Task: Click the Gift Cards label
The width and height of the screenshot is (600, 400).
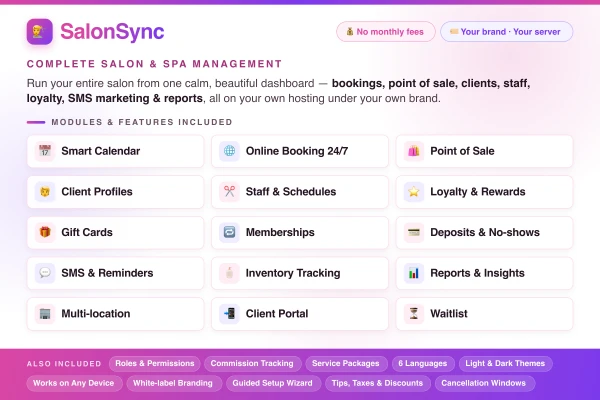Action: pyautogui.click(x=87, y=232)
